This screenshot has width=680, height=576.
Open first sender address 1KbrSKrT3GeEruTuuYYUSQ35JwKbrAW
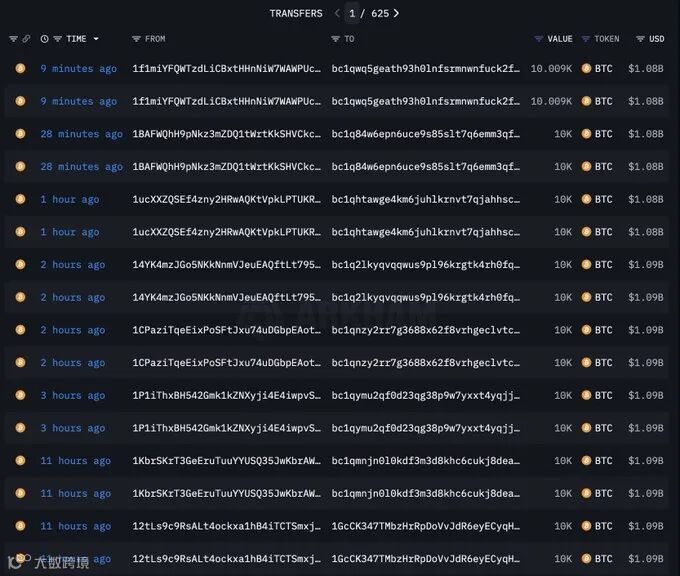(x=227, y=461)
